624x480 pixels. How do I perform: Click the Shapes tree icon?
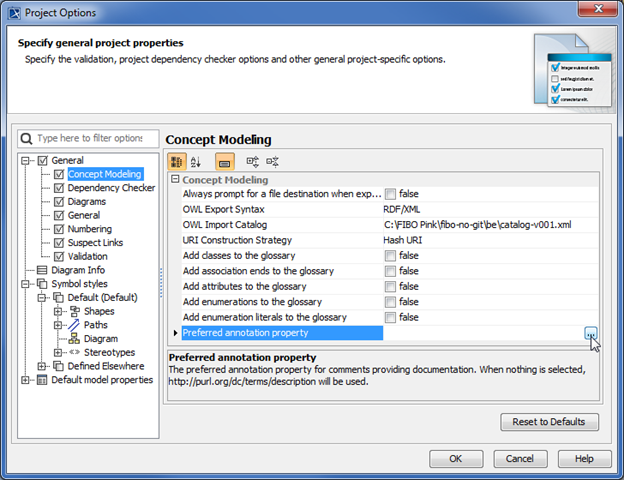point(74,311)
